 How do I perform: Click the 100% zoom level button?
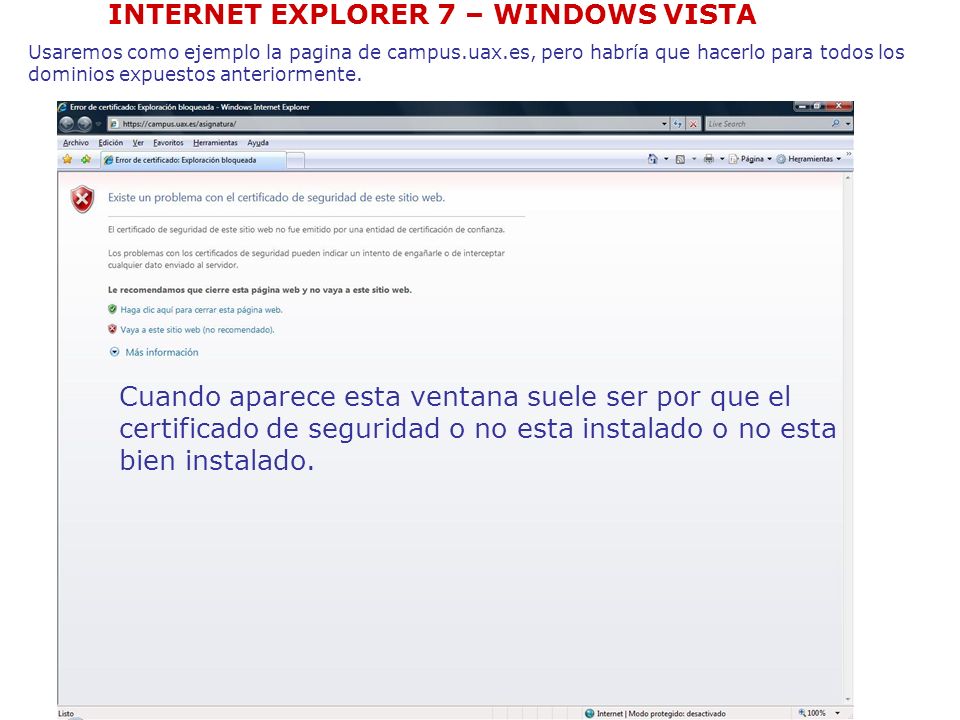coord(812,713)
